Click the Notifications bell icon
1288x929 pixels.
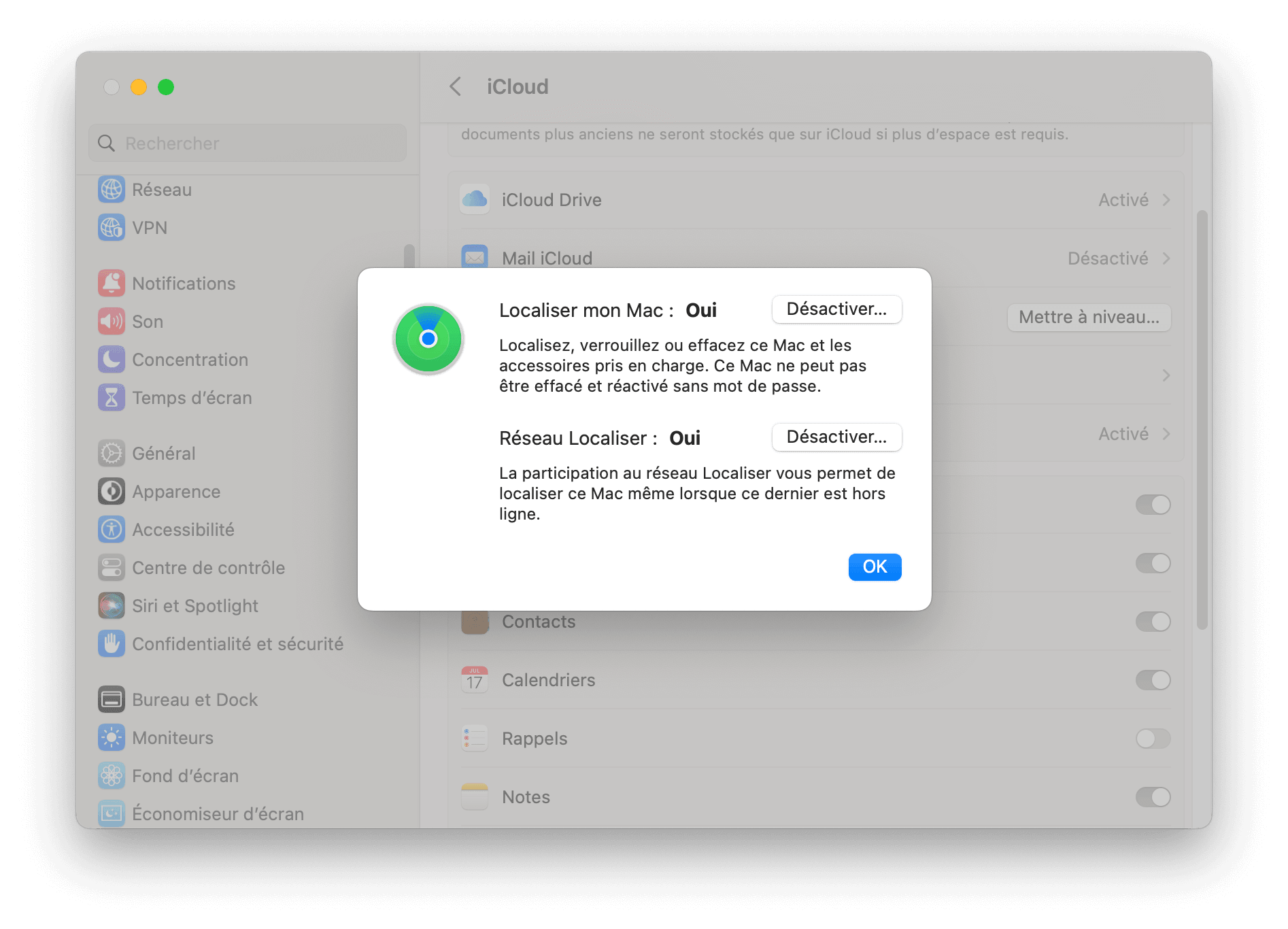click(112, 283)
